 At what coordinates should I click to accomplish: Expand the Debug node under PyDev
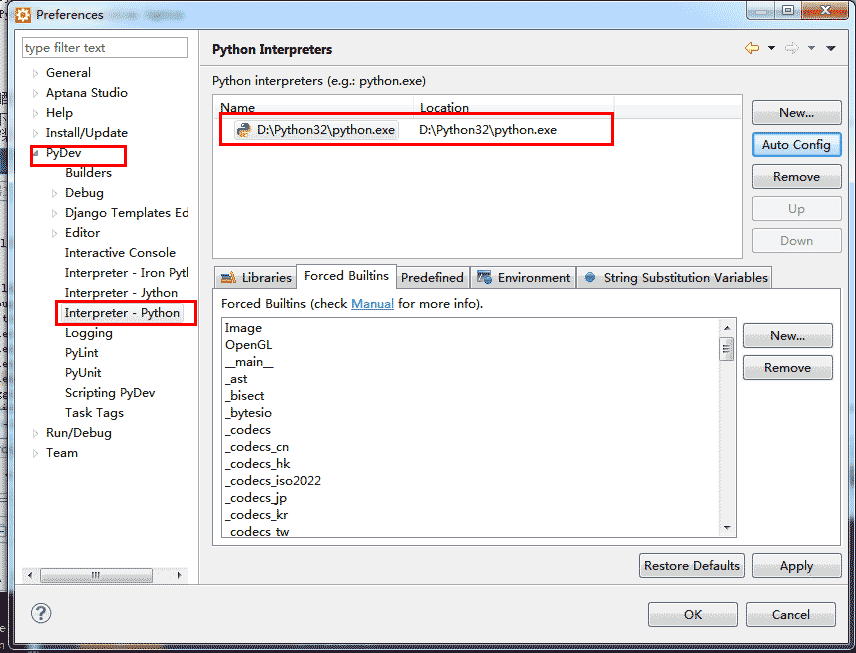tap(54, 193)
